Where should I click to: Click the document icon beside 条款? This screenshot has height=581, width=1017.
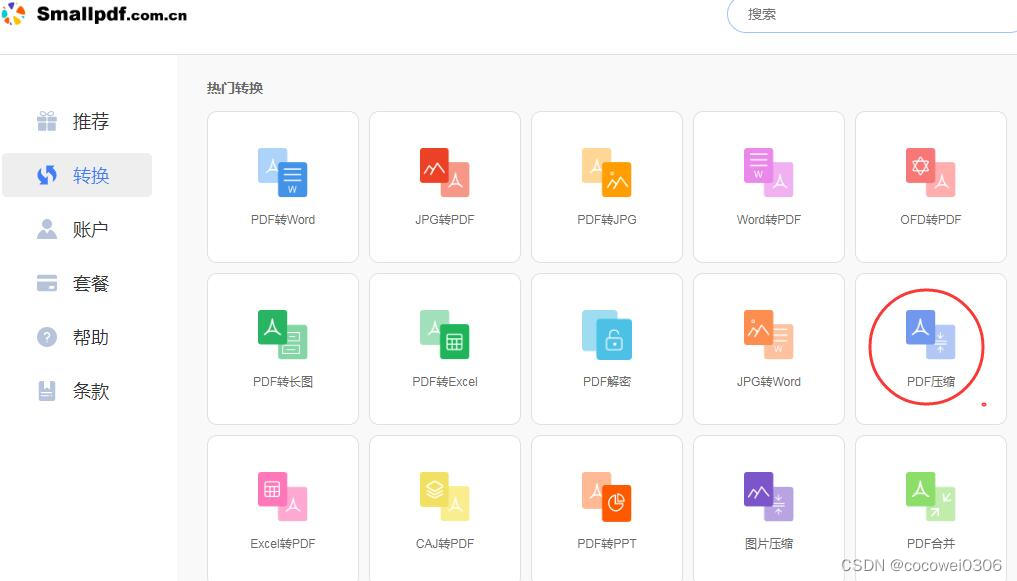point(47,391)
